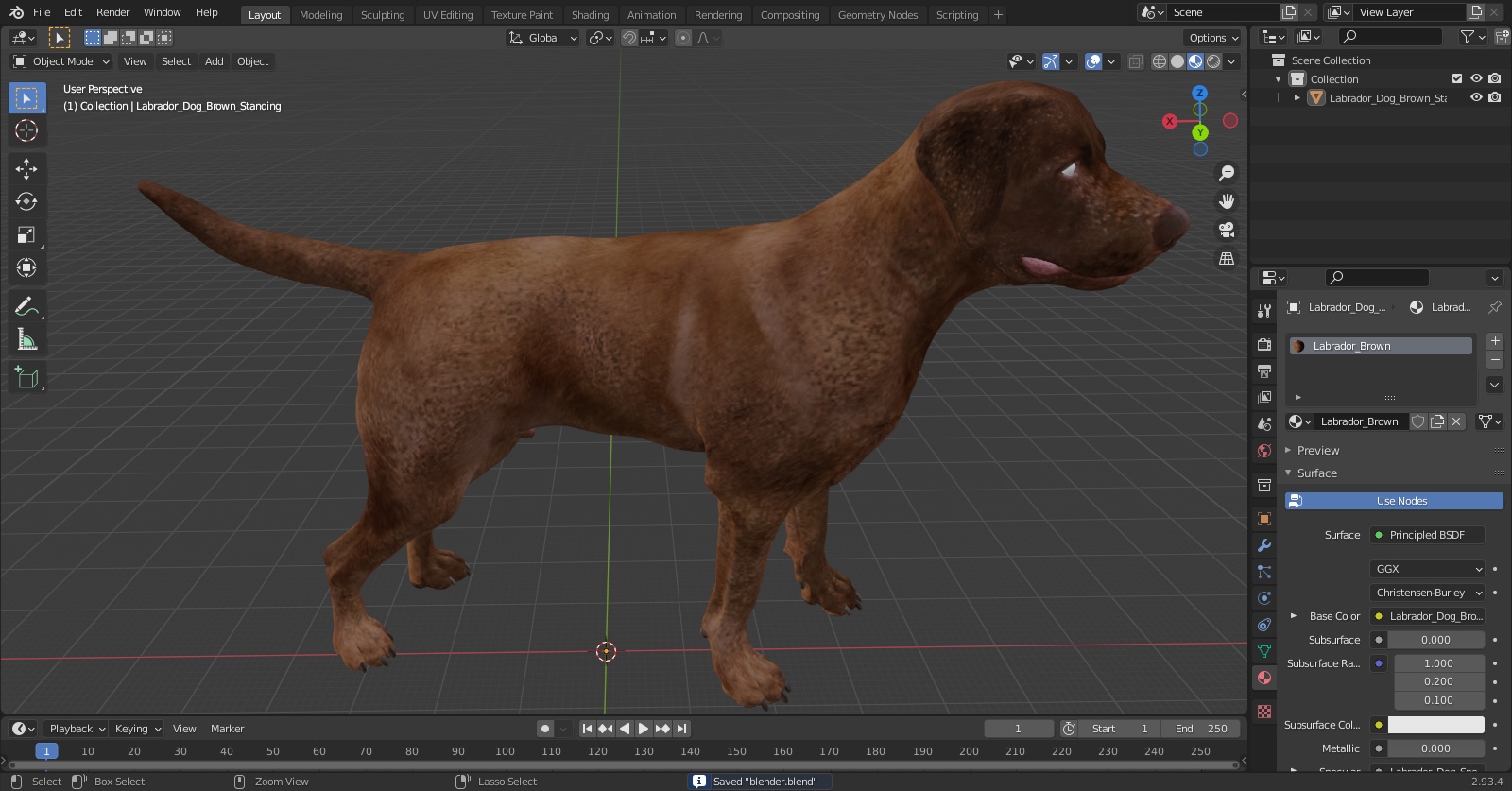The image size is (1512, 791).
Task: Open the World properties tab
Action: 1264,450
